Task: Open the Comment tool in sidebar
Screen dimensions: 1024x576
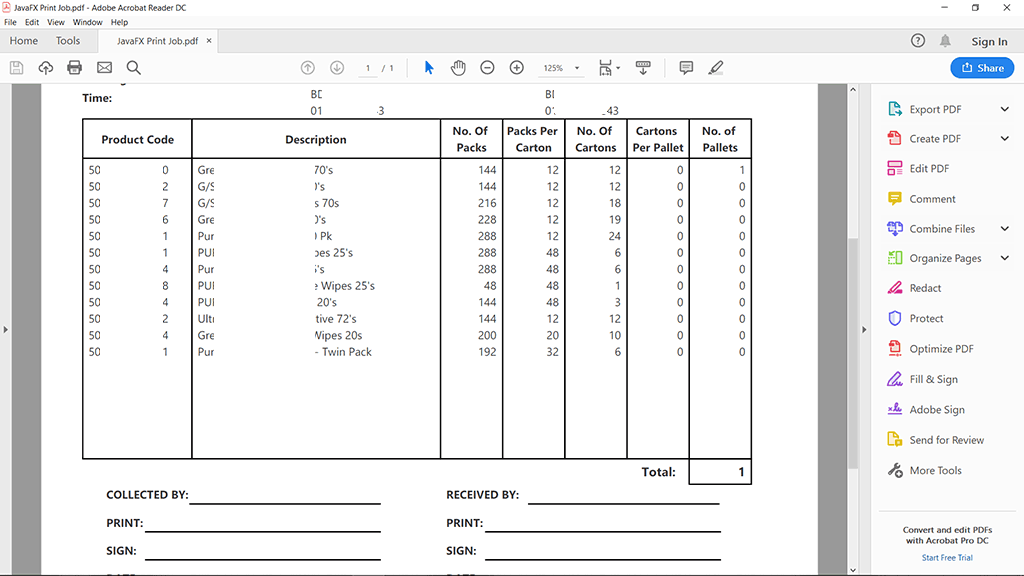Action: [932, 199]
